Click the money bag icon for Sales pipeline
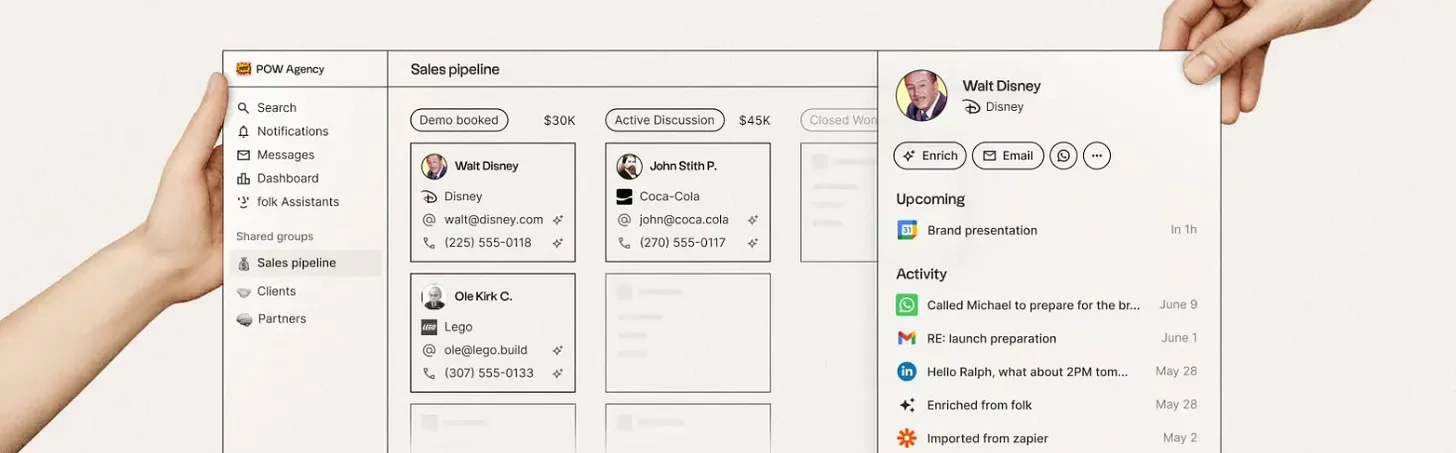 pos(243,263)
